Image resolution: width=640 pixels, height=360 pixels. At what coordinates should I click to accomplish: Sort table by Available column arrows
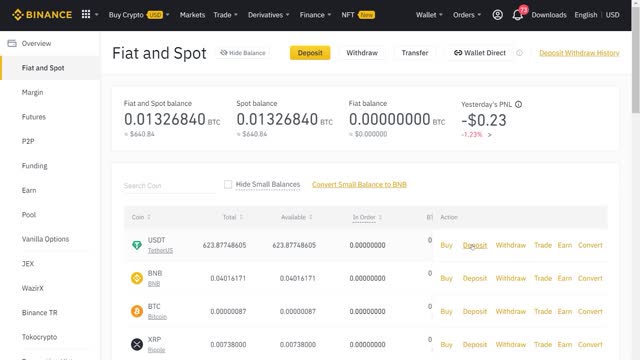[311, 217]
